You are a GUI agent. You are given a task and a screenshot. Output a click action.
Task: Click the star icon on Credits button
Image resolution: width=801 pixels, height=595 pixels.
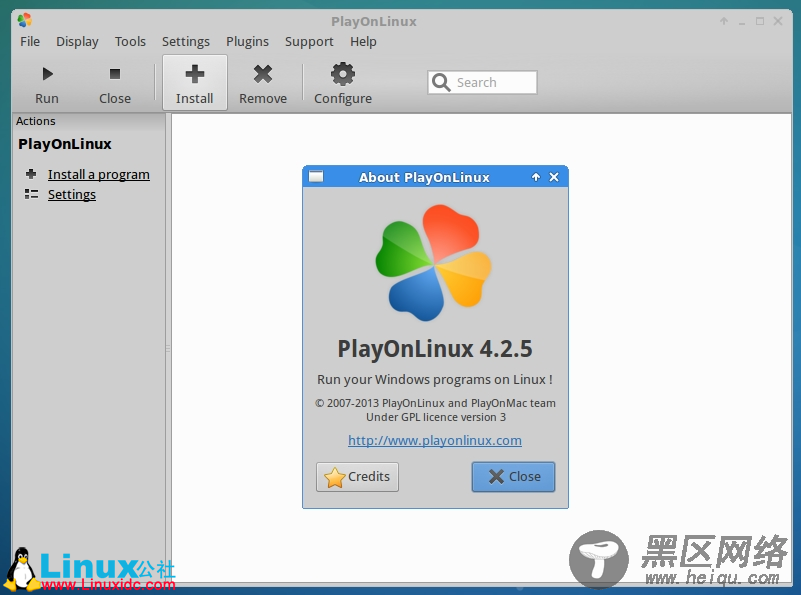[335, 478]
